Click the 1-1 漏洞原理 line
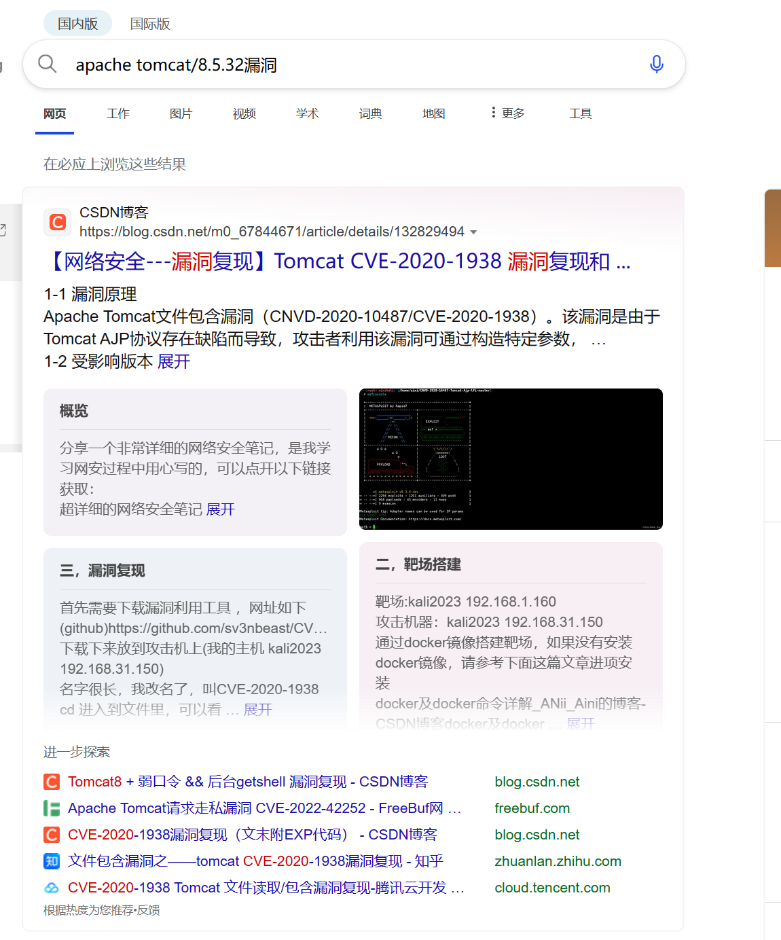The height and width of the screenshot is (940, 781). (90, 294)
